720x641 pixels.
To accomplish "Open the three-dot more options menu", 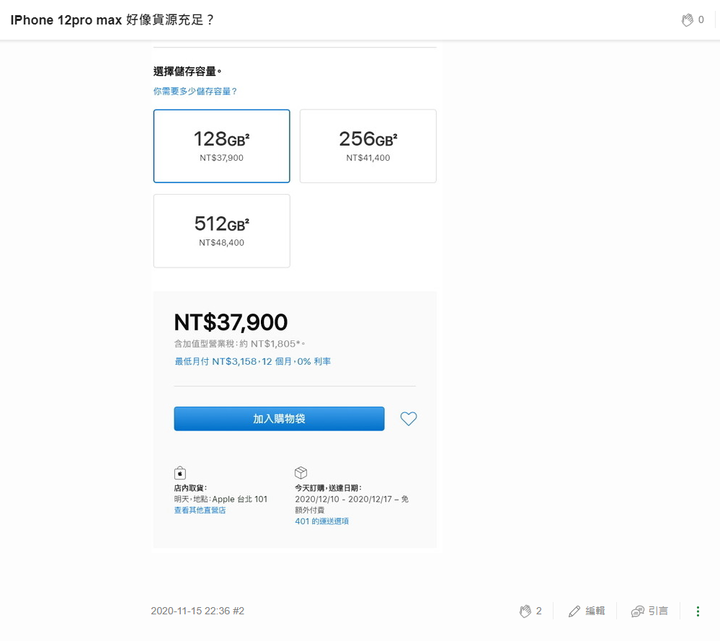I will point(698,611).
